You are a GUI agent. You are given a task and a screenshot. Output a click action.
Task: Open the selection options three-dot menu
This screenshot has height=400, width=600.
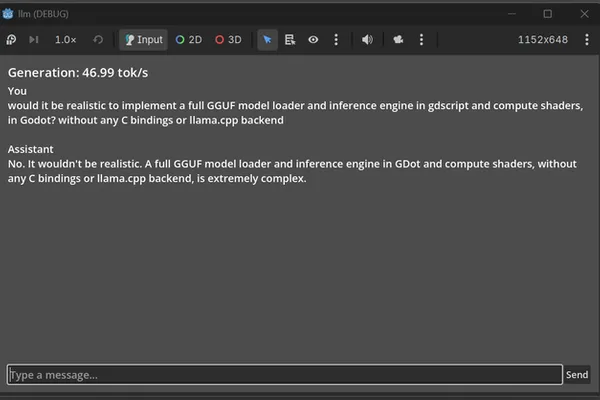point(336,39)
